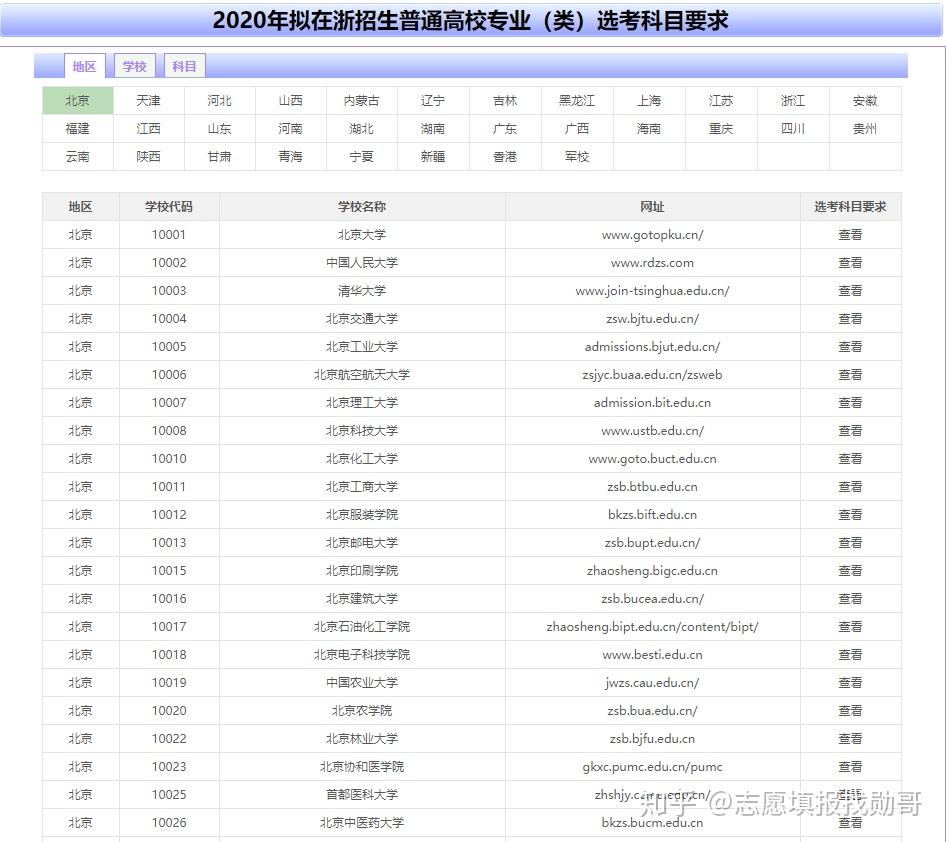Open www.rdzs.com link

coord(652,263)
